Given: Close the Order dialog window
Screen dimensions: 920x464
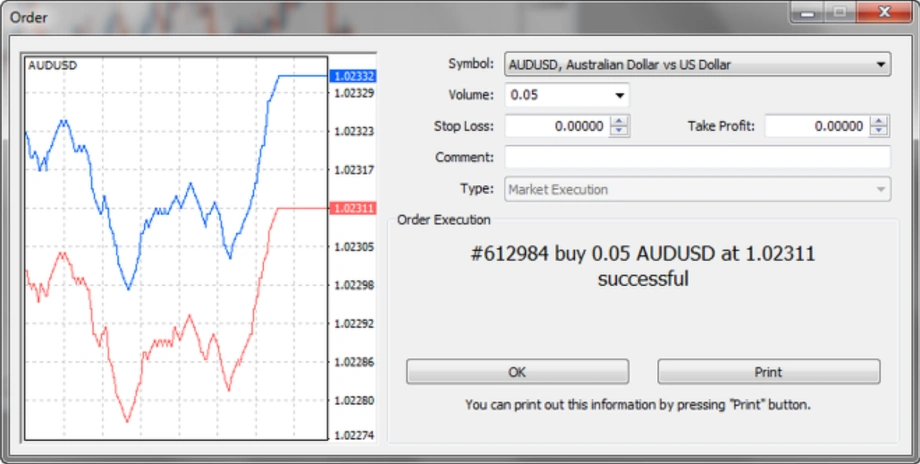Looking at the screenshot, I should (882, 13).
